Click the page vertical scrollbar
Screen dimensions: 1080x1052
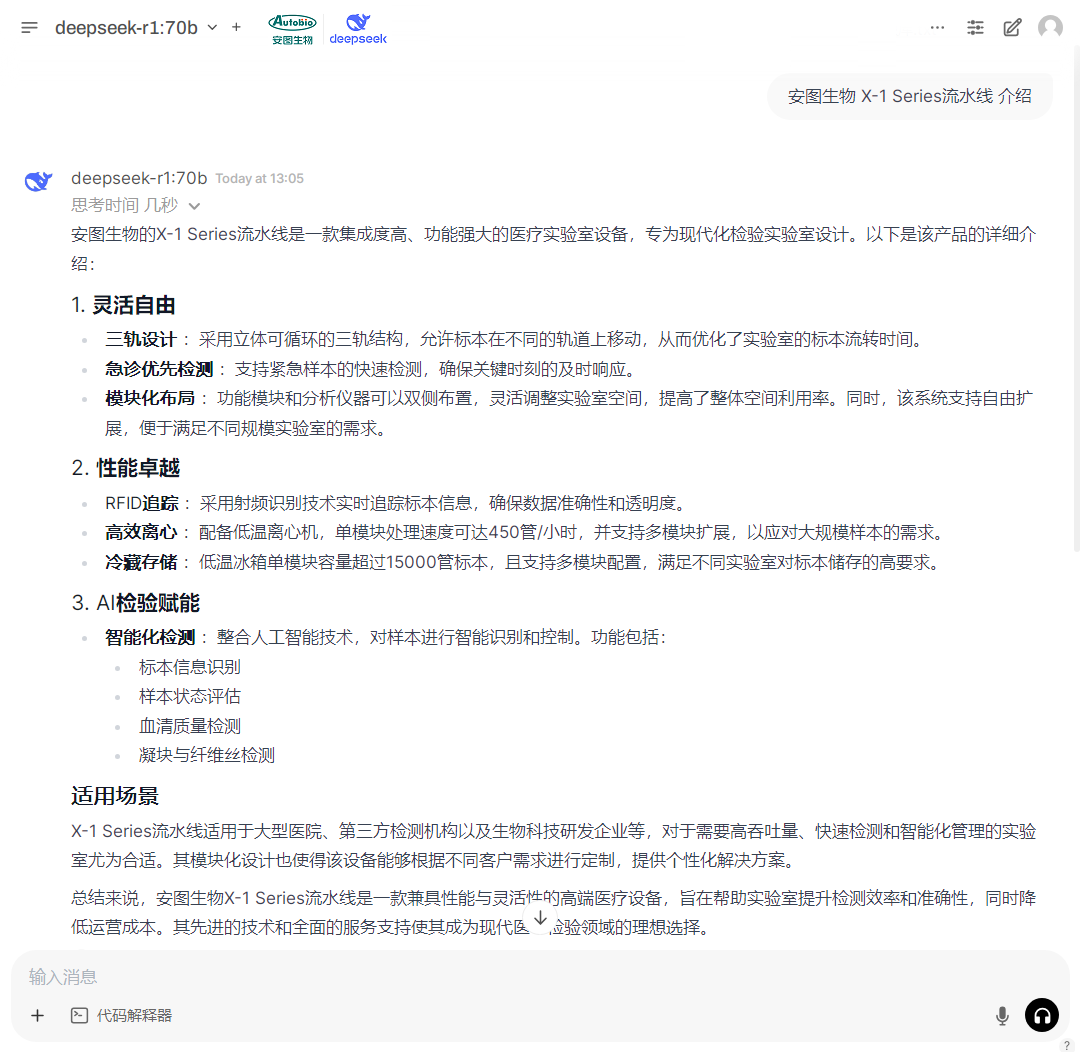tap(1077, 296)
